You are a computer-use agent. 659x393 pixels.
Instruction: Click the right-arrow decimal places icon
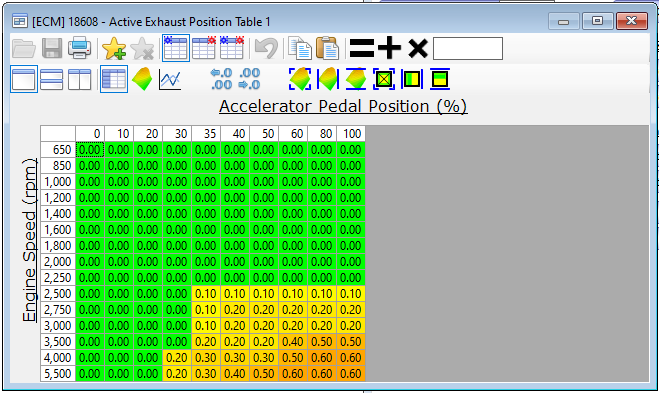pos(249,79)
